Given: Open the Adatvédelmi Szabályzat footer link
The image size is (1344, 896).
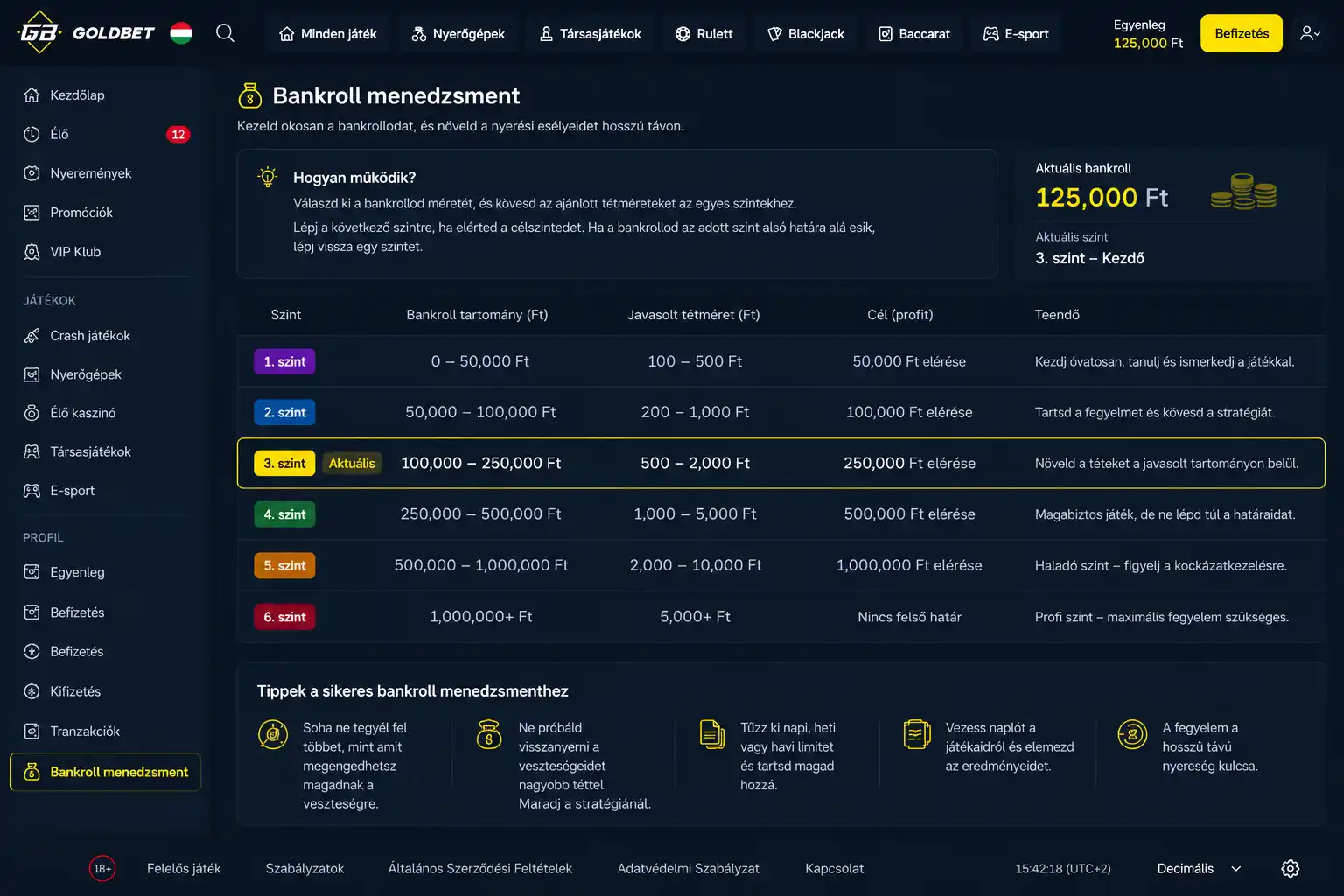Looking at the screenshot, I should (688, 868).
